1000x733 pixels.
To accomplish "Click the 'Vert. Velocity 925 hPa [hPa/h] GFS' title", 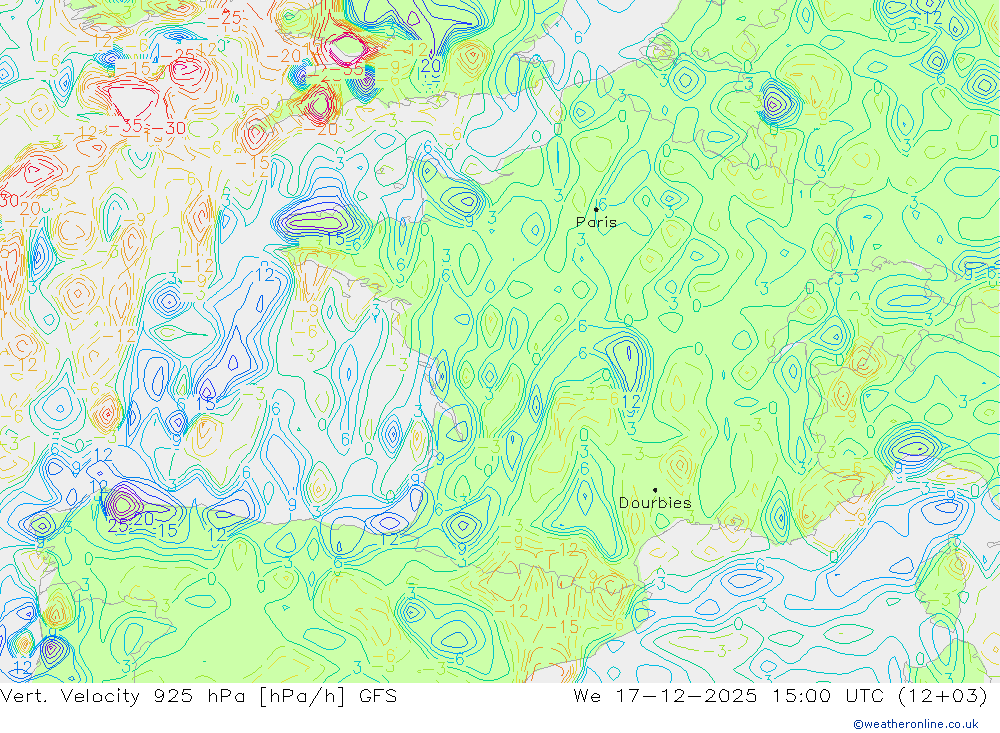I will 198,695.
